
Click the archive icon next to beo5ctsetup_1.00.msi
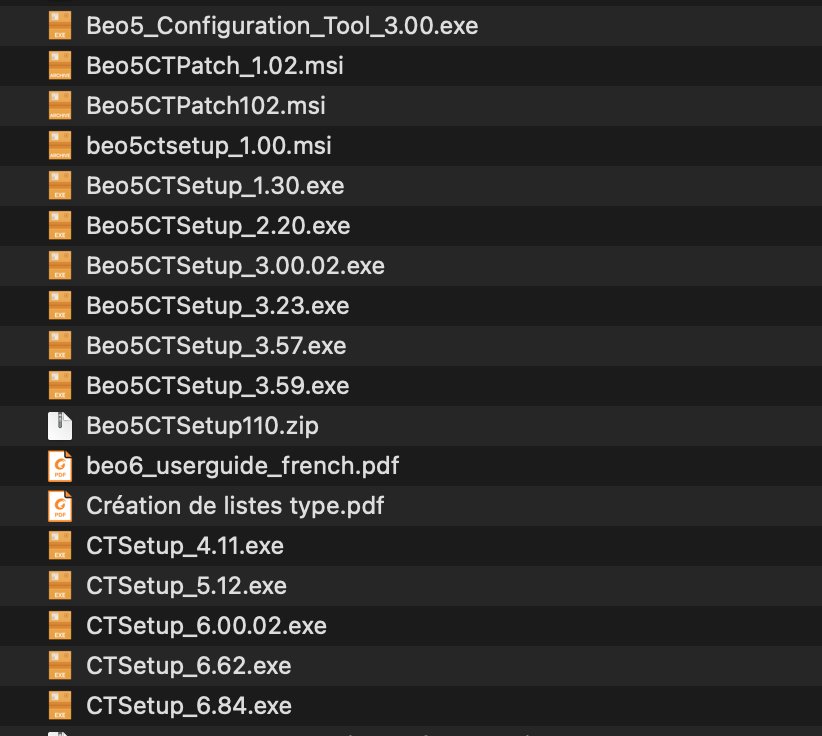tap(61, 146)
